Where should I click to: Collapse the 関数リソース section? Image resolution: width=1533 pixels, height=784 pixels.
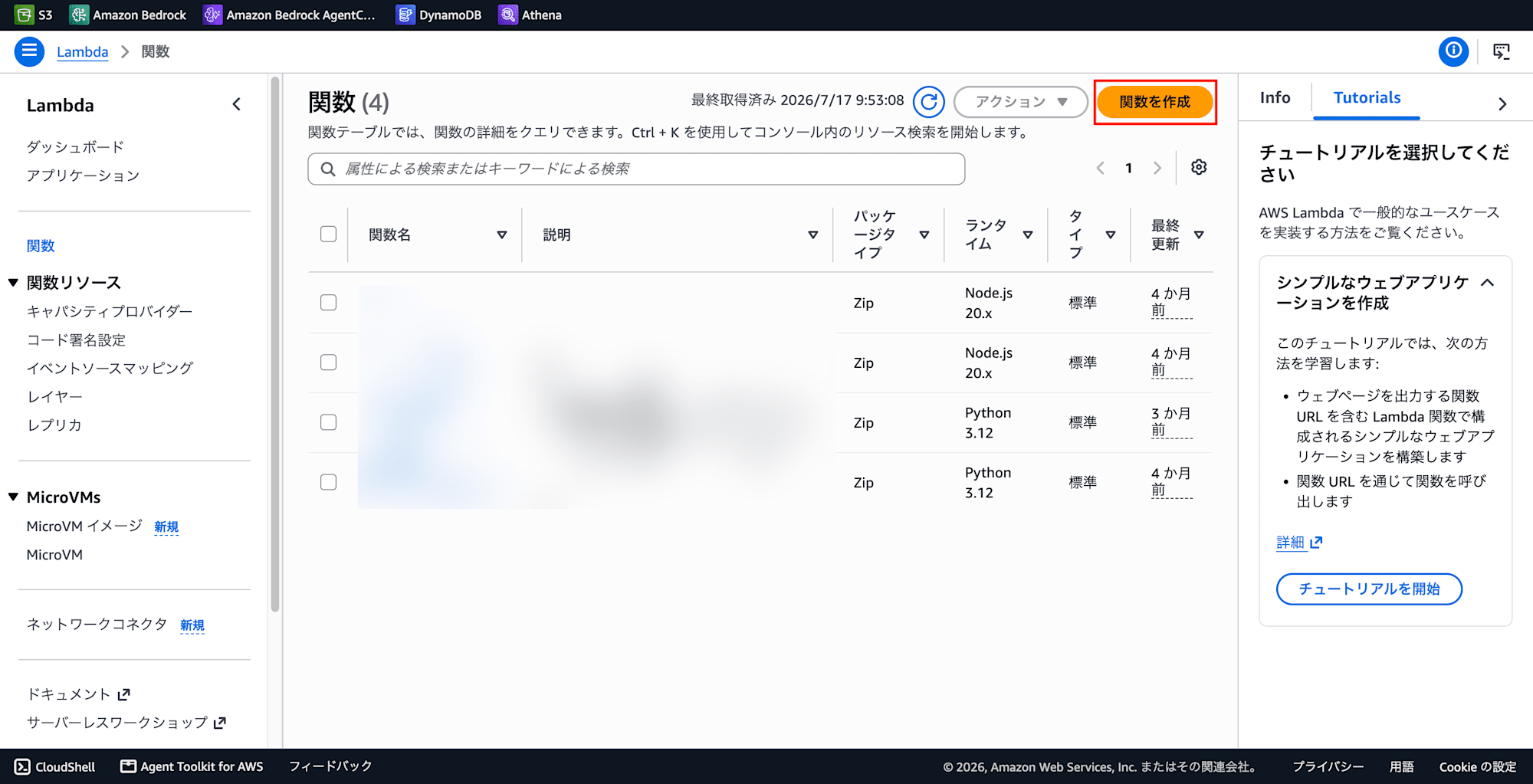(13, 283)
